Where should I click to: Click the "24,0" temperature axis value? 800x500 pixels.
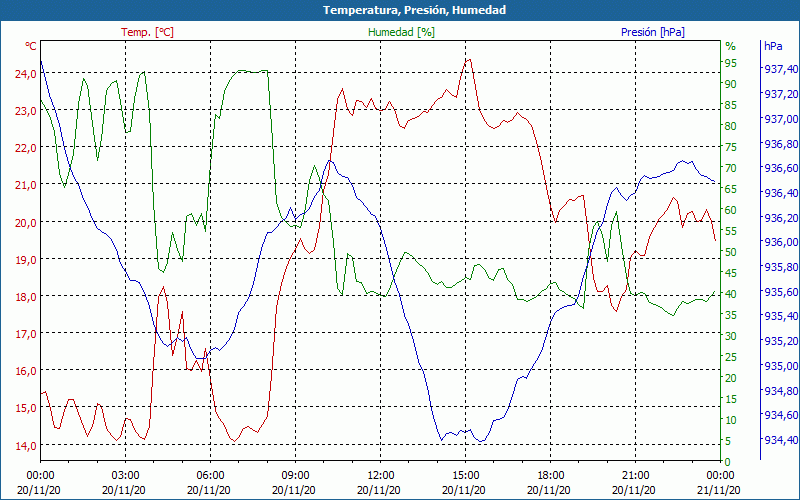pos(26,73)
